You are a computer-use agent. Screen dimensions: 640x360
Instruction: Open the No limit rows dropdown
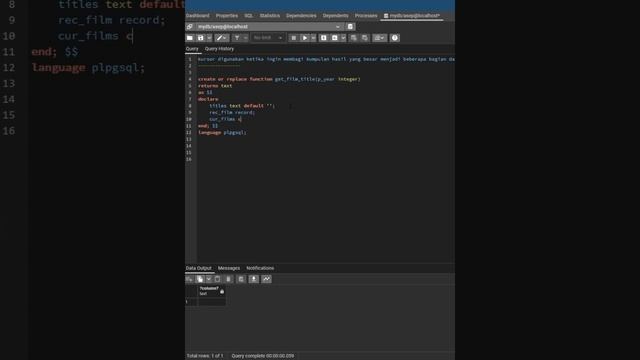267,38
